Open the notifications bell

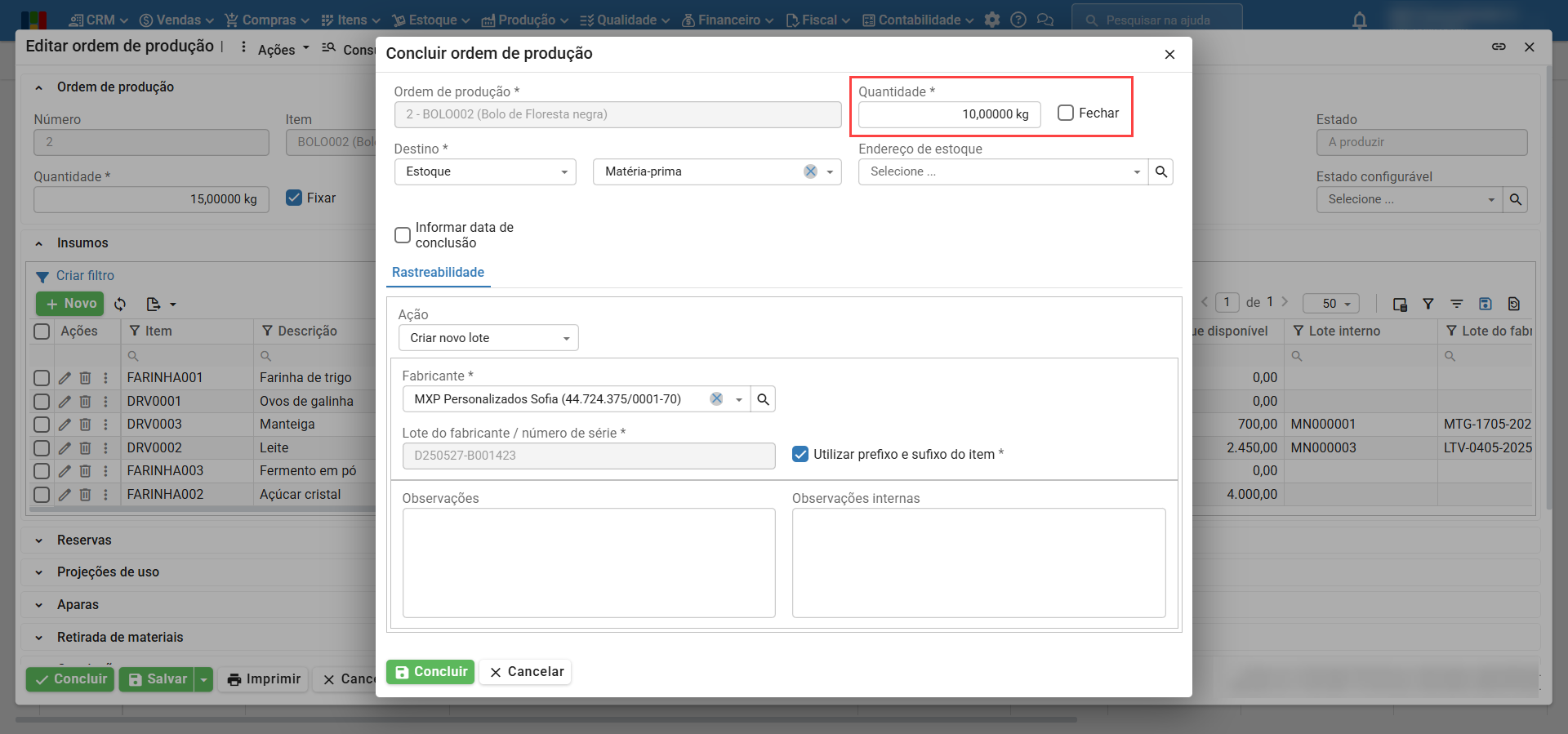point(1360,20)
